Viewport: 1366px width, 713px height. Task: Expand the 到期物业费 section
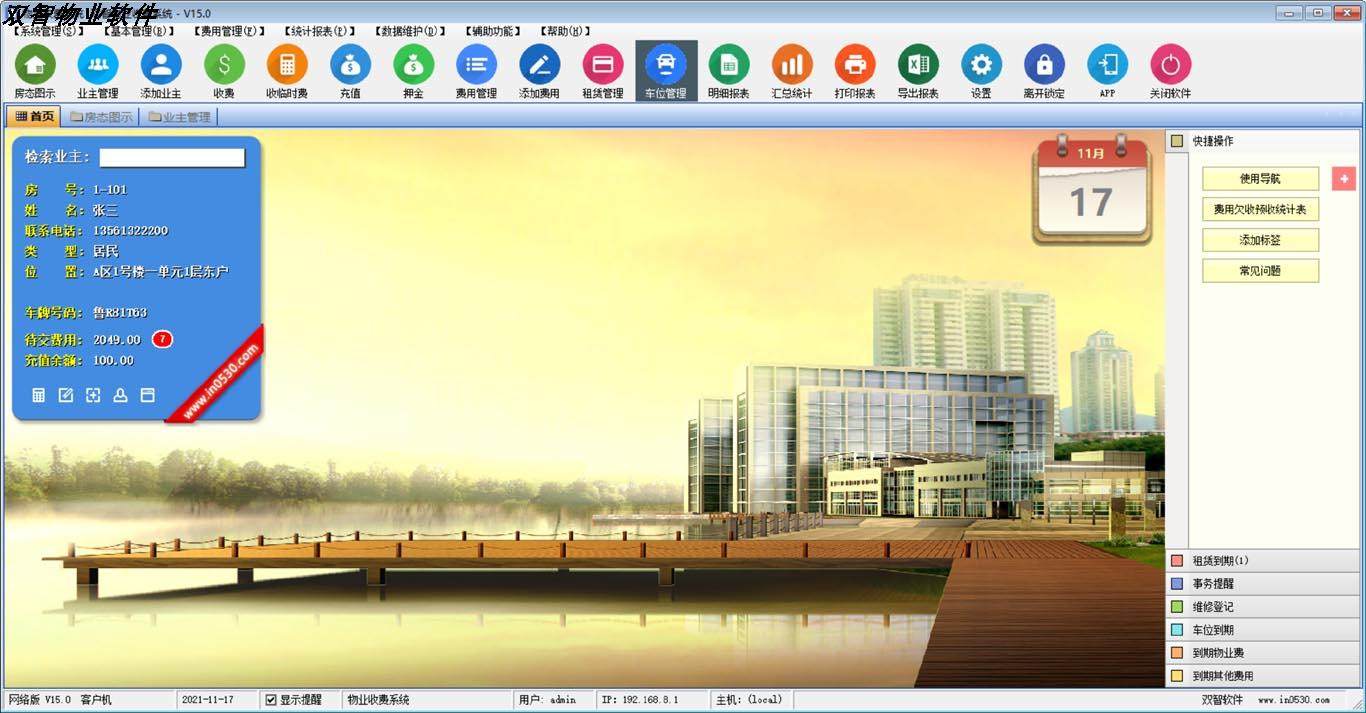click(x=1265, y=653)
